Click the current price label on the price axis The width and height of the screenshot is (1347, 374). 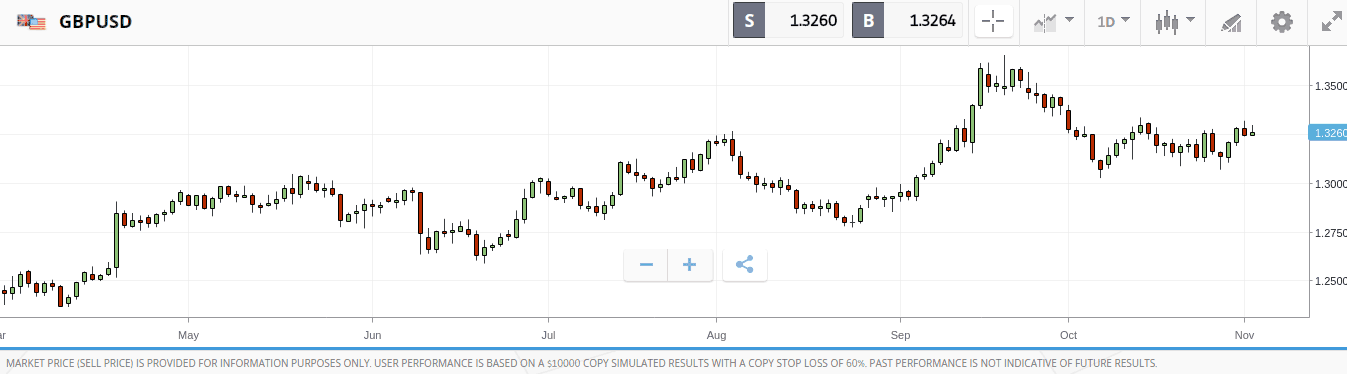coord(1327,133)
